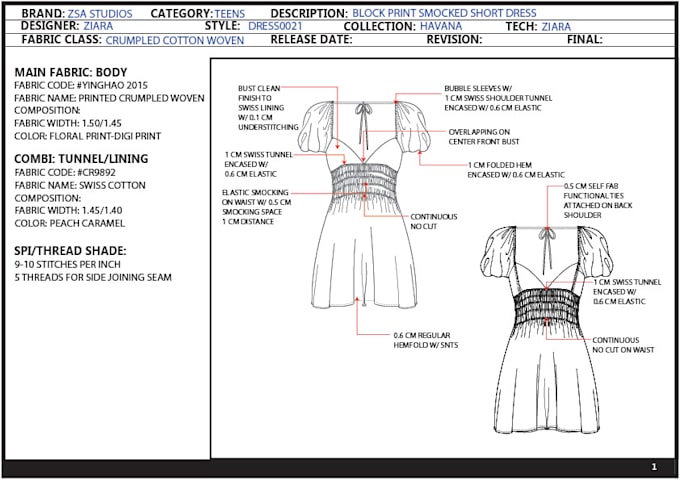This screenshot has height=481, width=680.
Task: Click FABRIC NAME: SWISS COTTON line
Action: (80, 186)
